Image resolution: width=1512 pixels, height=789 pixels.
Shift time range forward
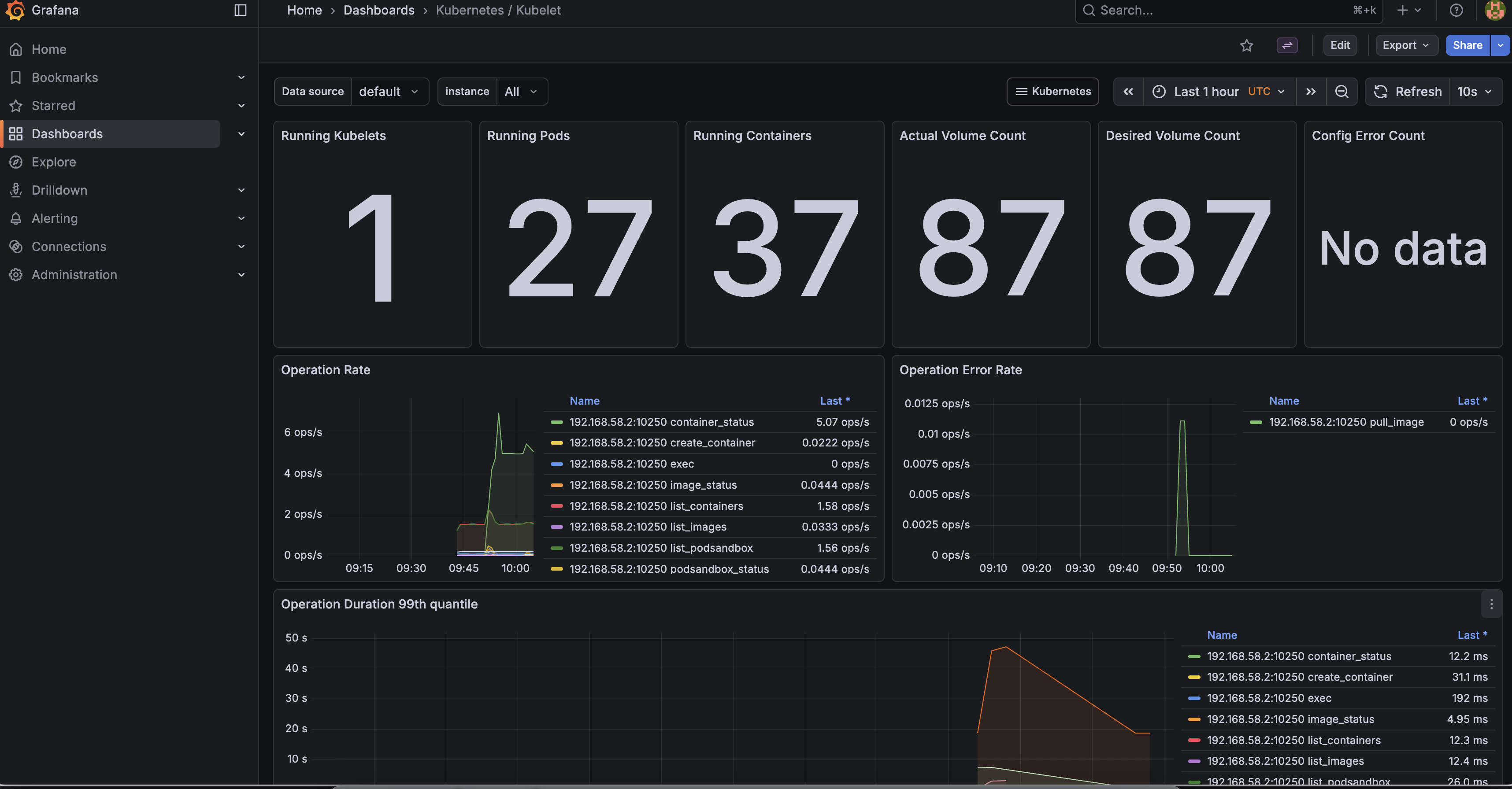point(1311,92)
